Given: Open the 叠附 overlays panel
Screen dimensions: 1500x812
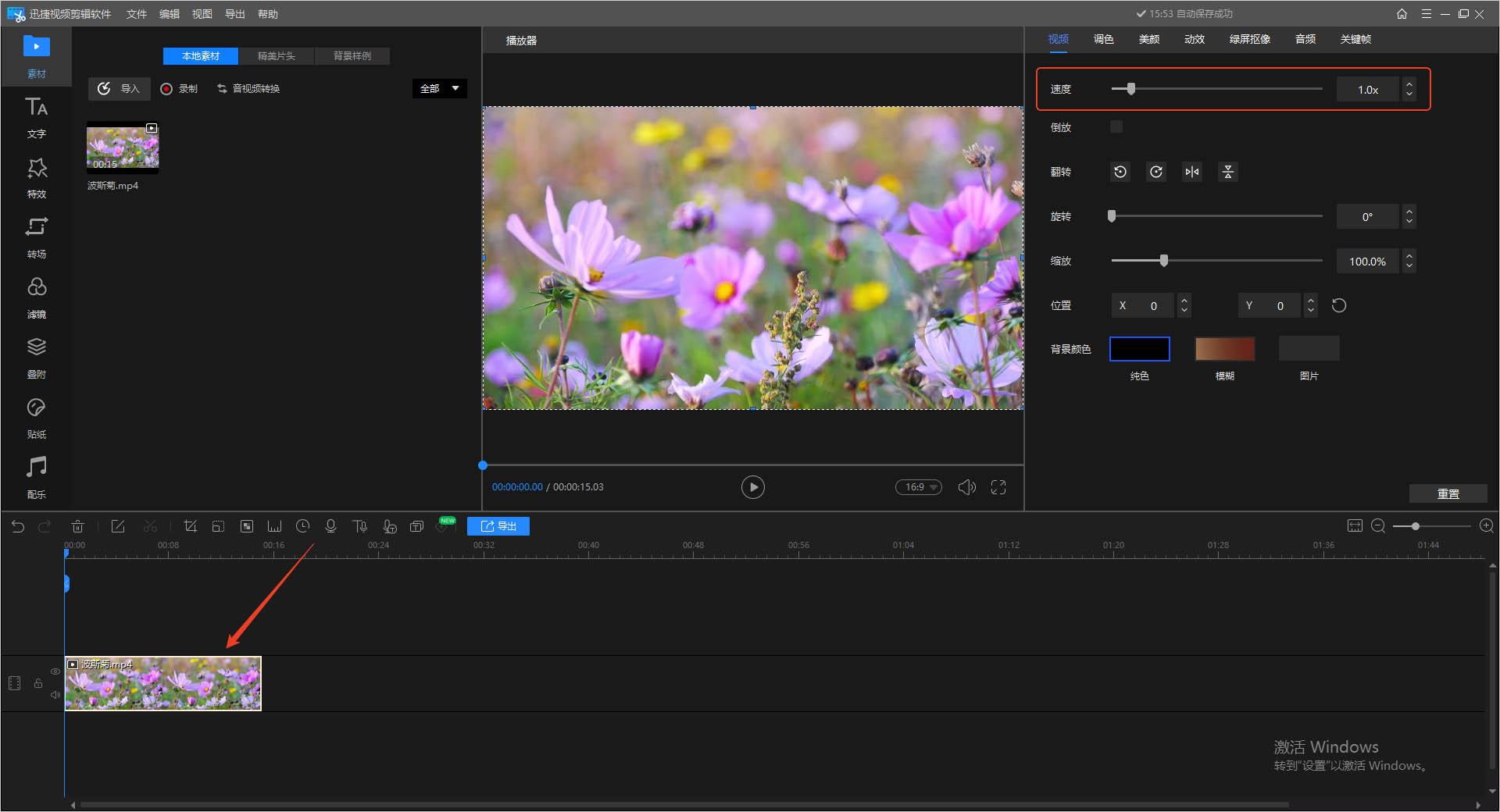Looking at the screenshot, I should [36, 358].
